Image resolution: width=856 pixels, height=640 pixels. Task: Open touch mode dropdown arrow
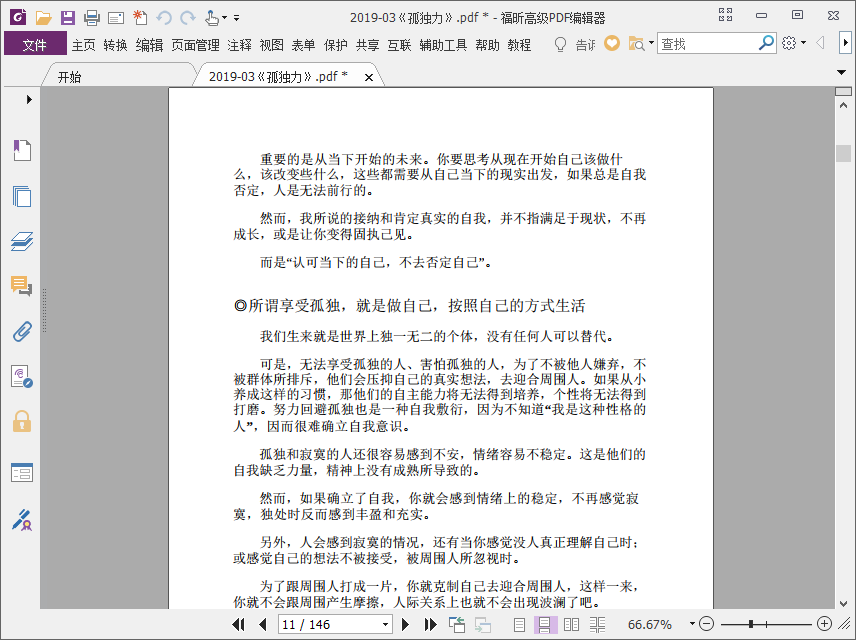point(224,18)
